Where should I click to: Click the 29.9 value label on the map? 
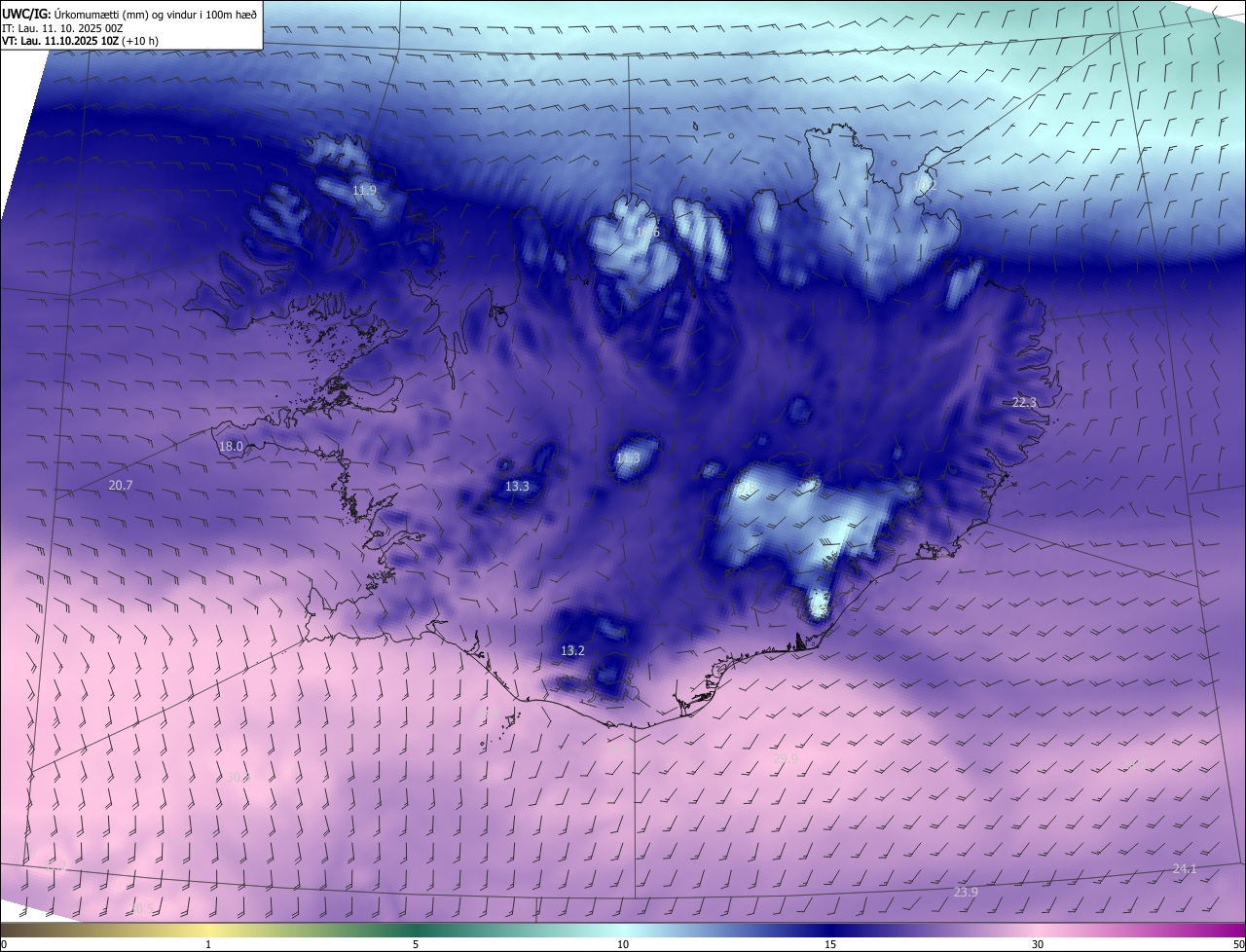785,758
